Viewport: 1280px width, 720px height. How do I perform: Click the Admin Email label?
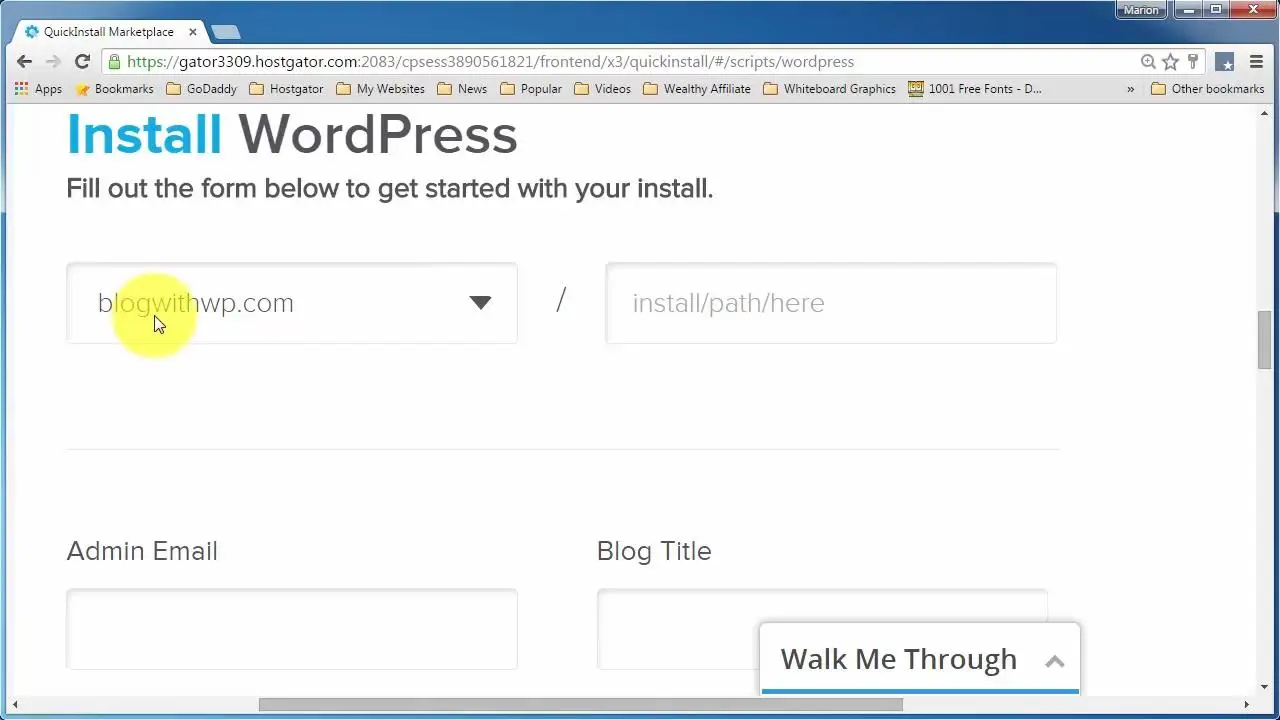click(x=142, y=551)
